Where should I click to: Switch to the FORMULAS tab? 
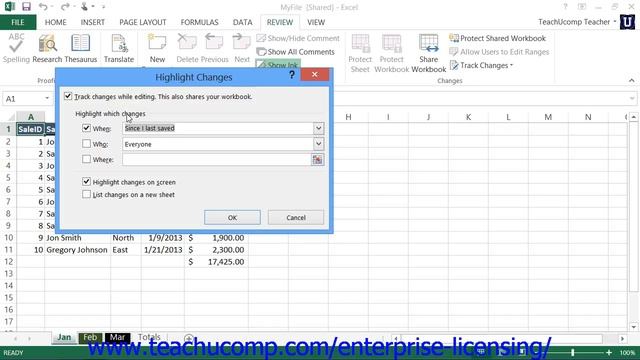tap(200, 22)
